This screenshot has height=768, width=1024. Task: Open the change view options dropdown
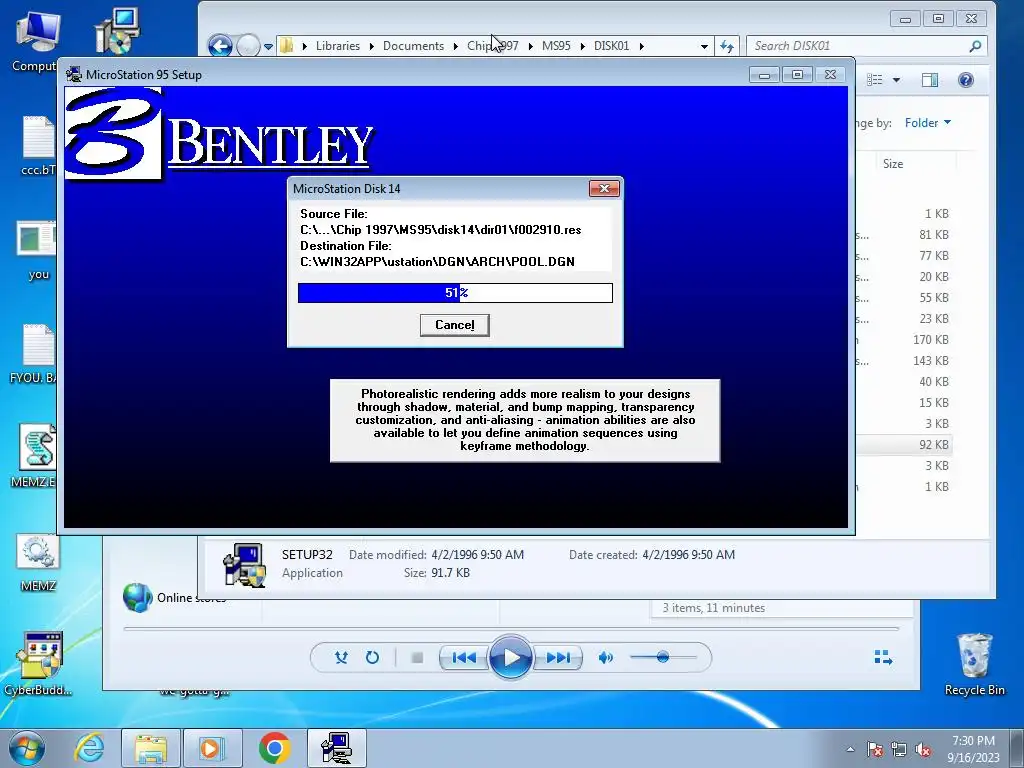(896, 80)
